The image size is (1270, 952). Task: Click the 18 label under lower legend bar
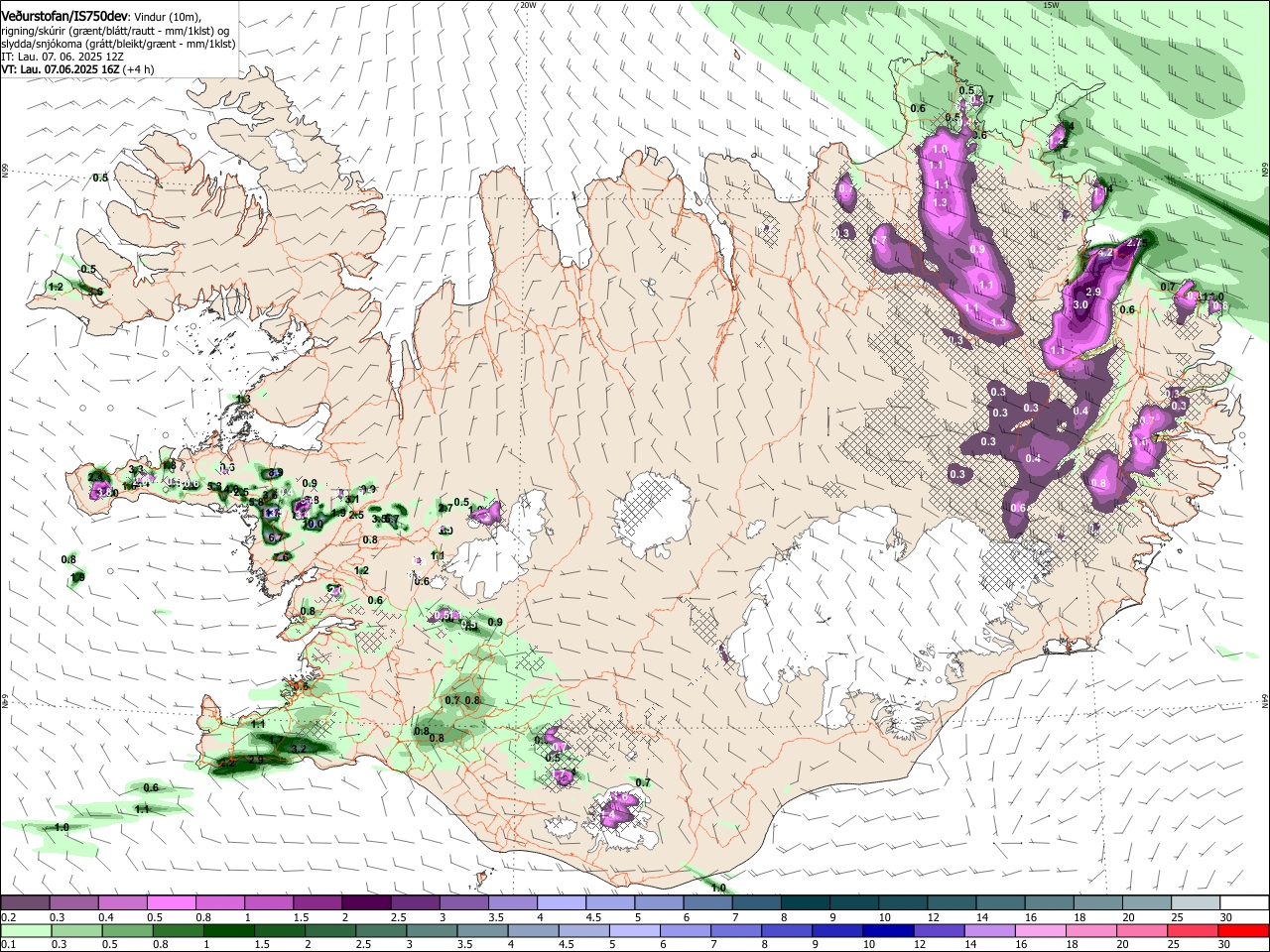coord(1071,945)
